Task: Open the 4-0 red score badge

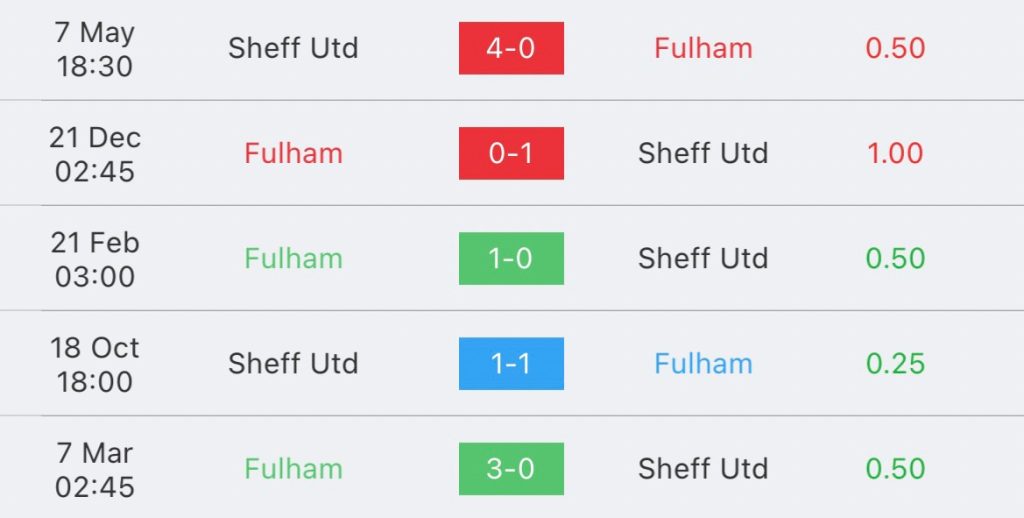Action: click(511, 48)
